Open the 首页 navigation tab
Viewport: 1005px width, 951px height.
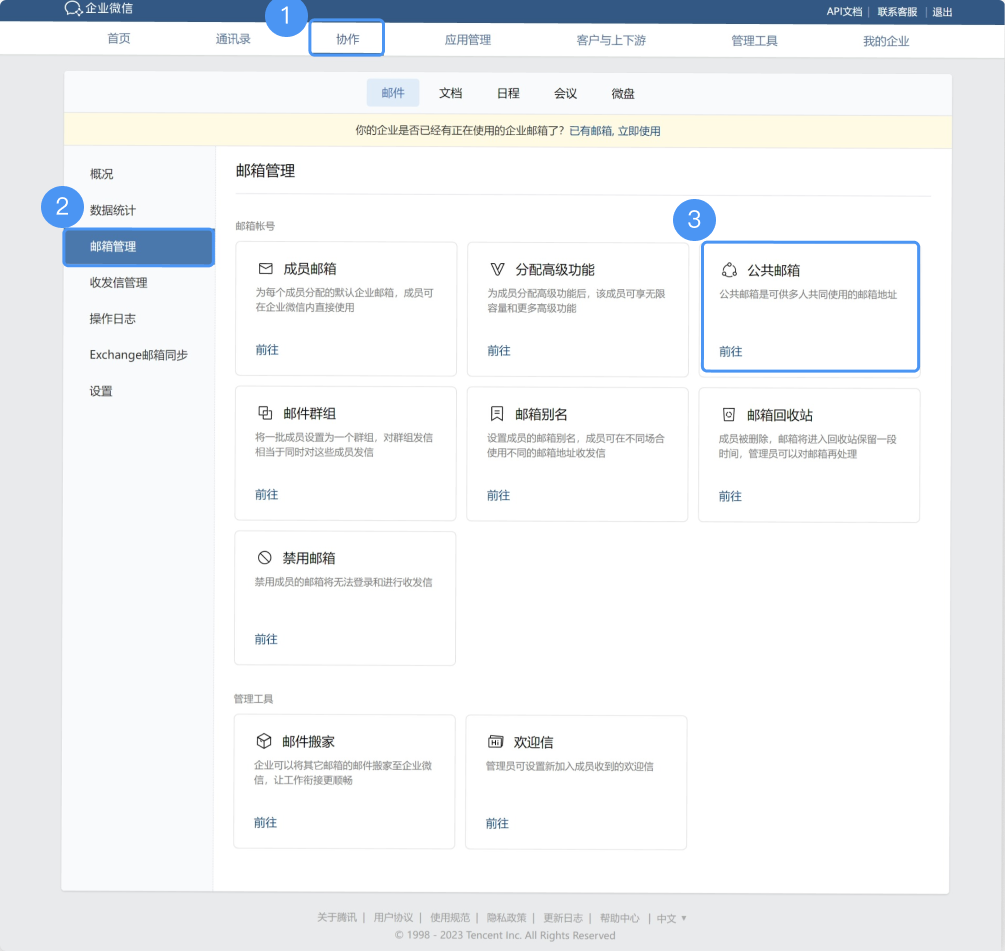tap(119, 38)
